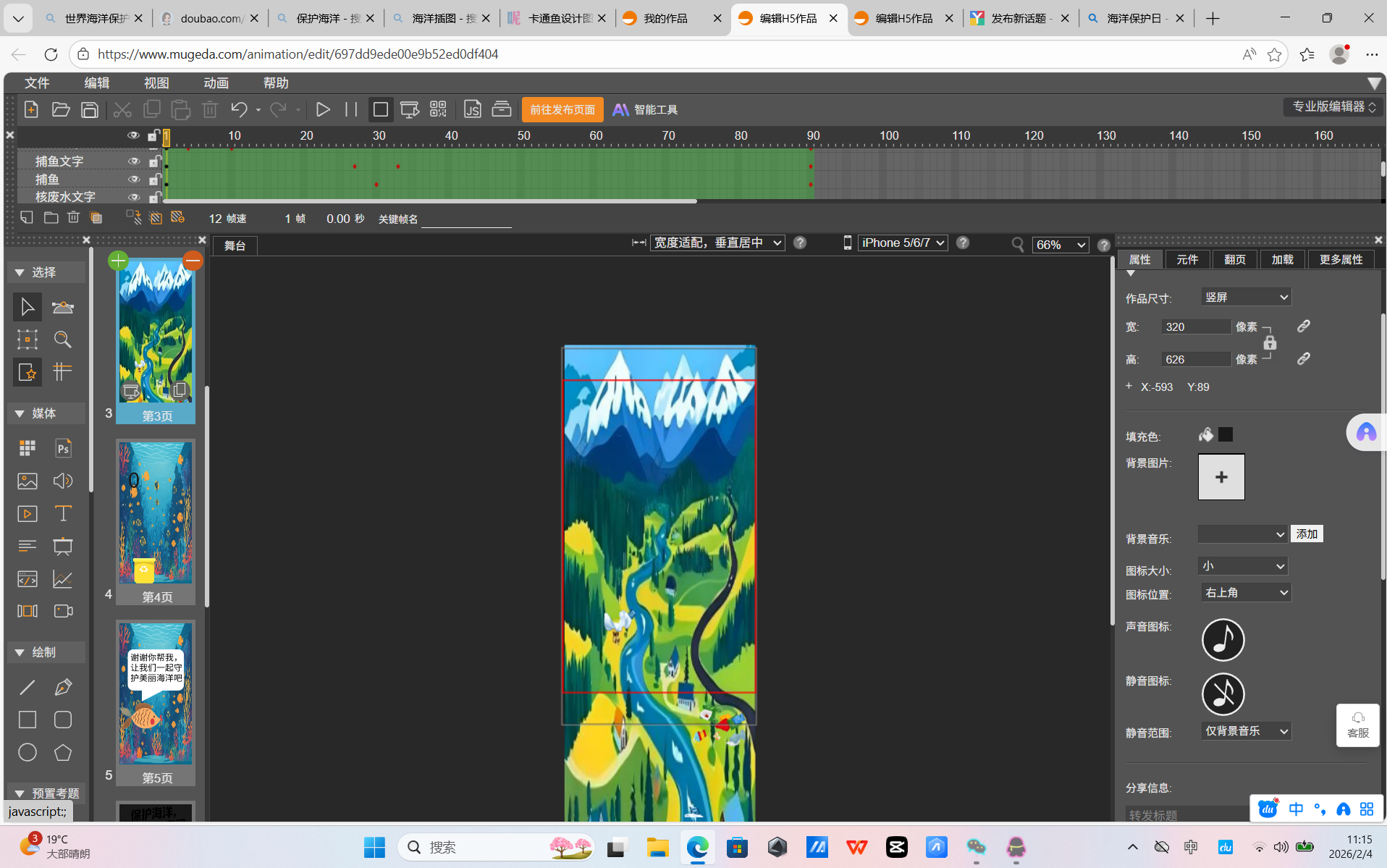
Task: Click the Pen drawing tool
Action: pyautogui.click(x=63, y=687)
